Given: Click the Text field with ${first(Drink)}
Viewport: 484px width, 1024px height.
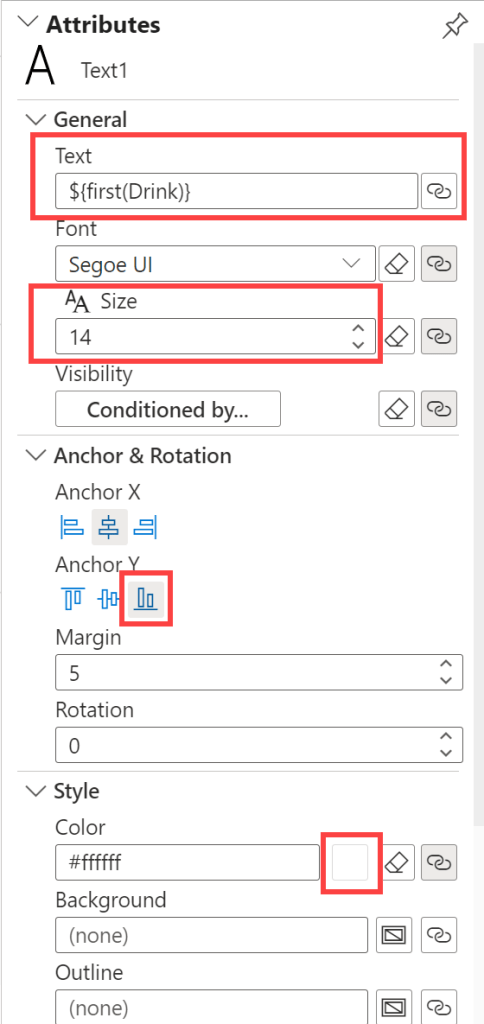Looking at the screenshot, I should (x=236, y=191).
